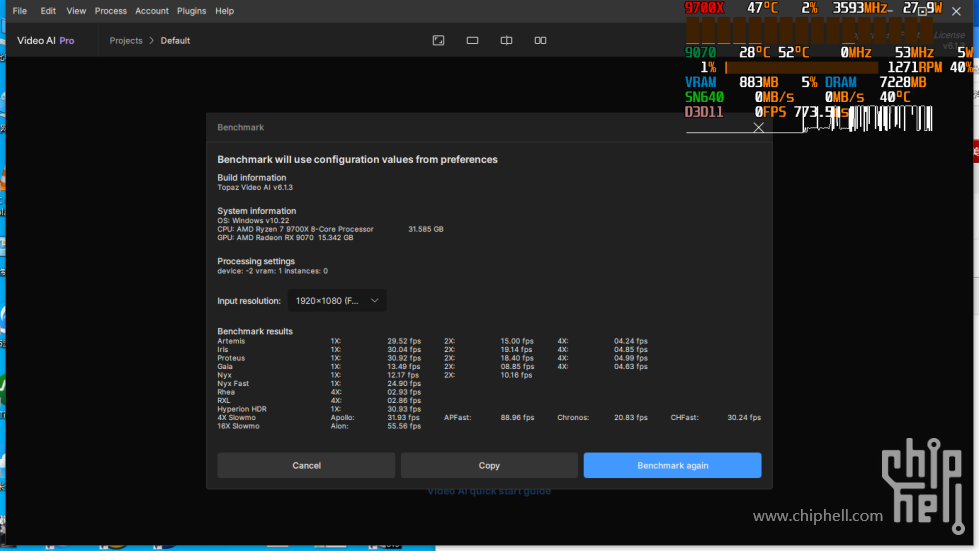
Task: Switch to the split-view layout icon
Action: [506, 41]
